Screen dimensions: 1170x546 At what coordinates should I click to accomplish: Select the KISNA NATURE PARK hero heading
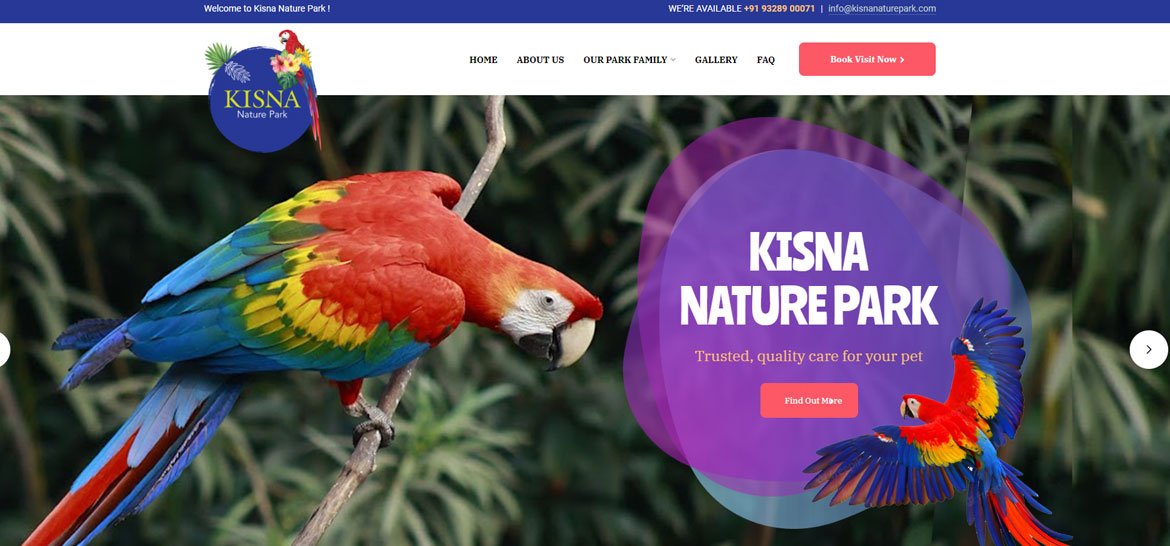click(809, 278)
